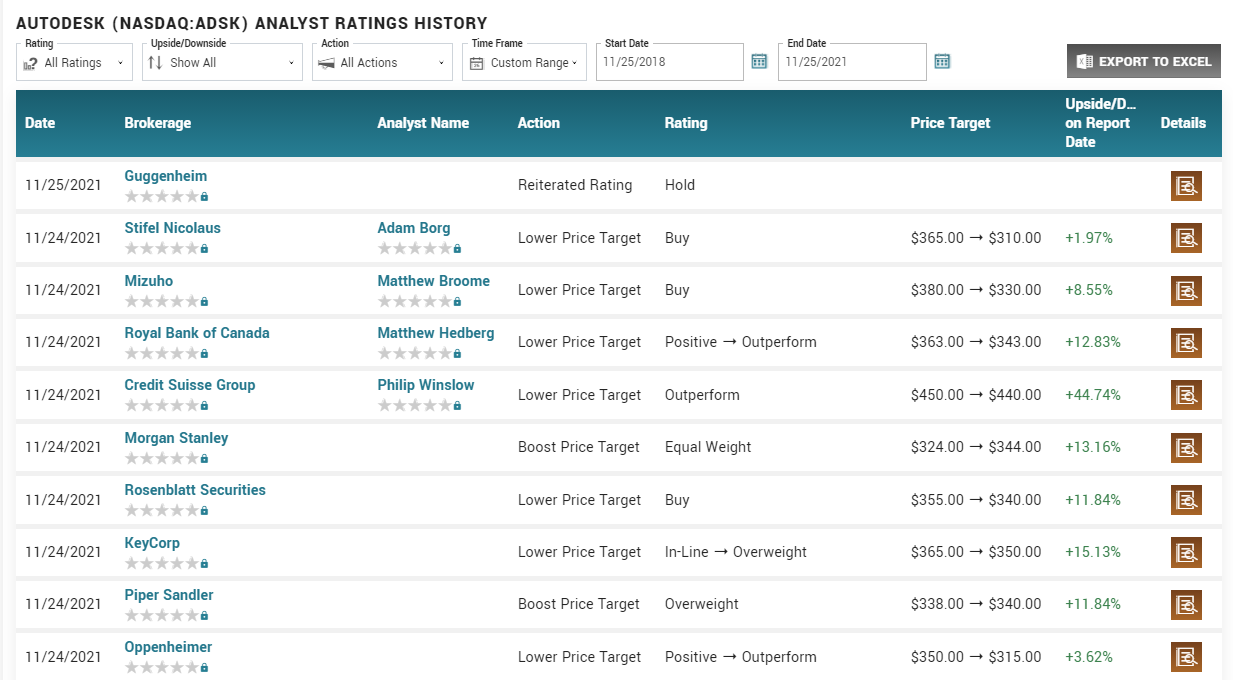Screen dimensions: 1233x680
Task: Open the Morgan Stanley brokerage link
Action: click(176, 438)
